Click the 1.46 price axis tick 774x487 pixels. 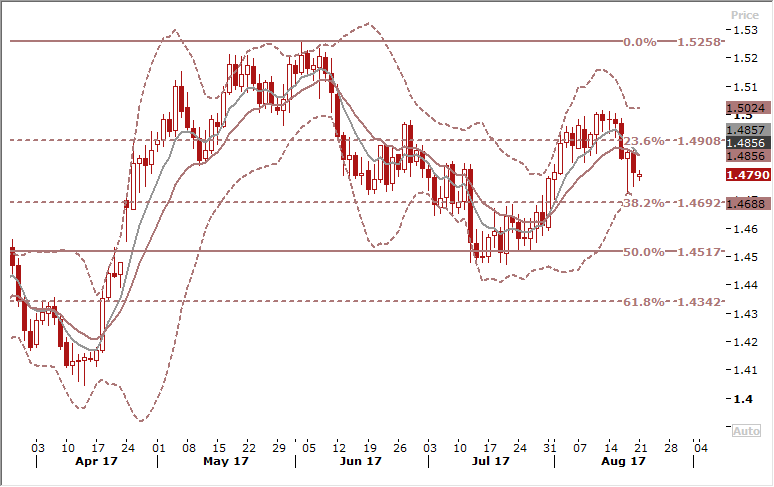click(745, 228)
